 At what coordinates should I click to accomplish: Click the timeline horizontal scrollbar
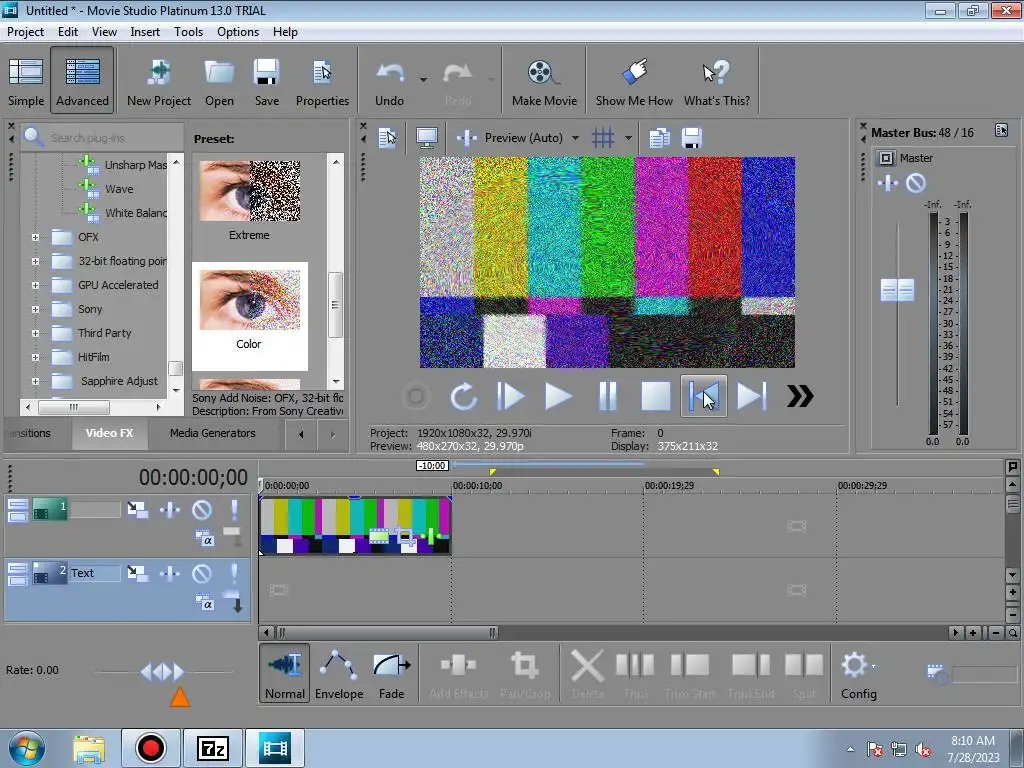pyautogui.click(x=386, y=633)
